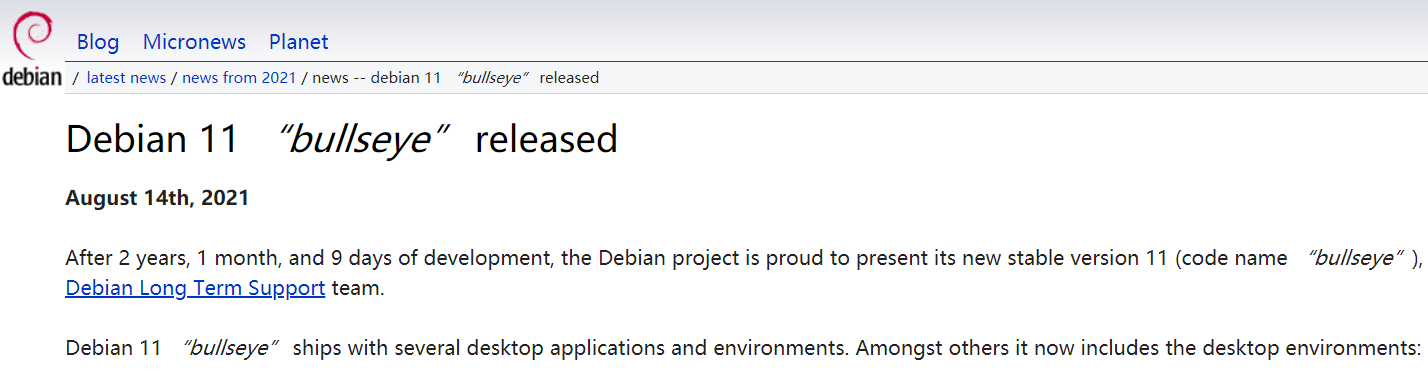This screenshot has width=1428, height=381.
Task: Click the August 14th, 2021 date
Action: pyautogui.click(x=157, y=198)
